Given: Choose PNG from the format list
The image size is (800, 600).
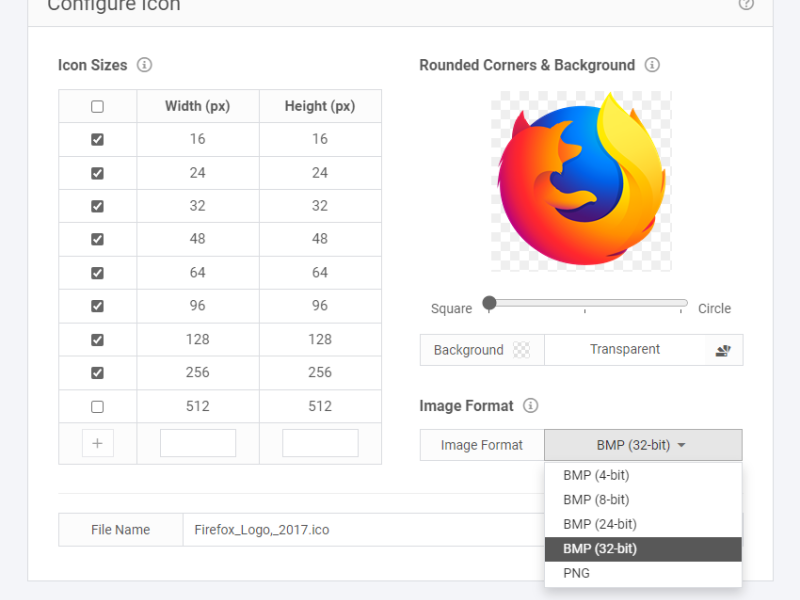Looking at the screenshot, I should click(643, 573).
